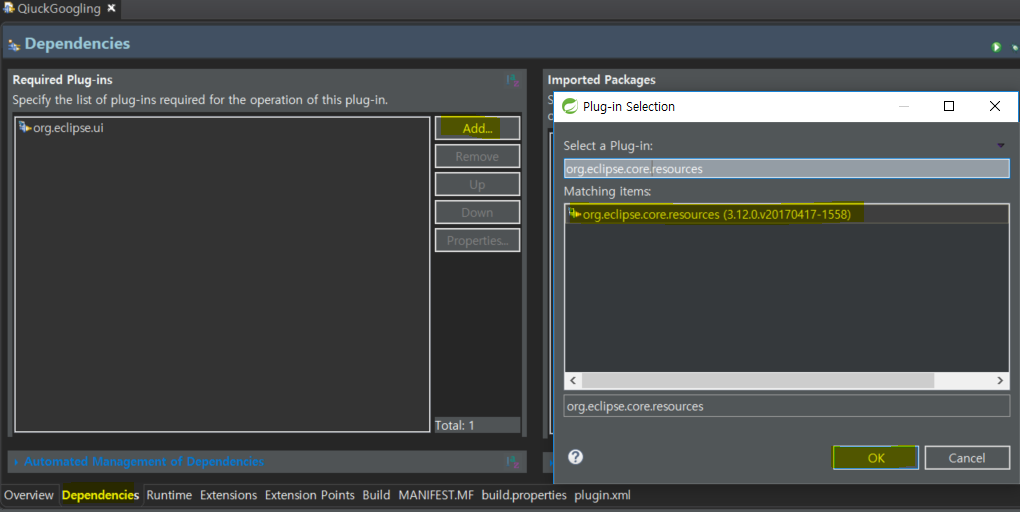Viewport: 1020px width, 512px height.
Task: Click the green run icon in Dependencies header
Action: [996, 47]
